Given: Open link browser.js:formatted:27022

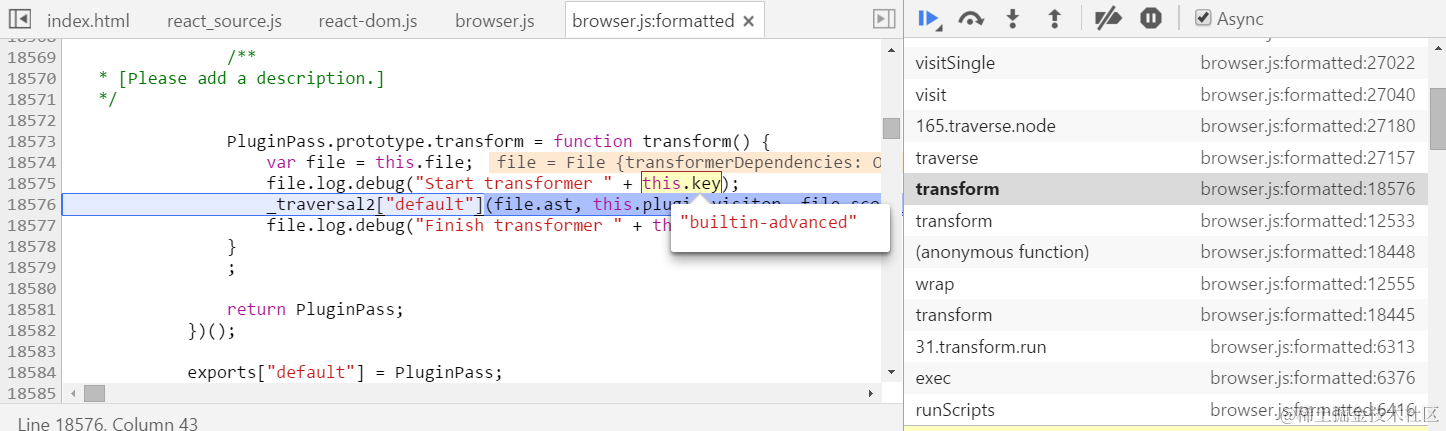Looking at the screenshot, I should 1307,63.
